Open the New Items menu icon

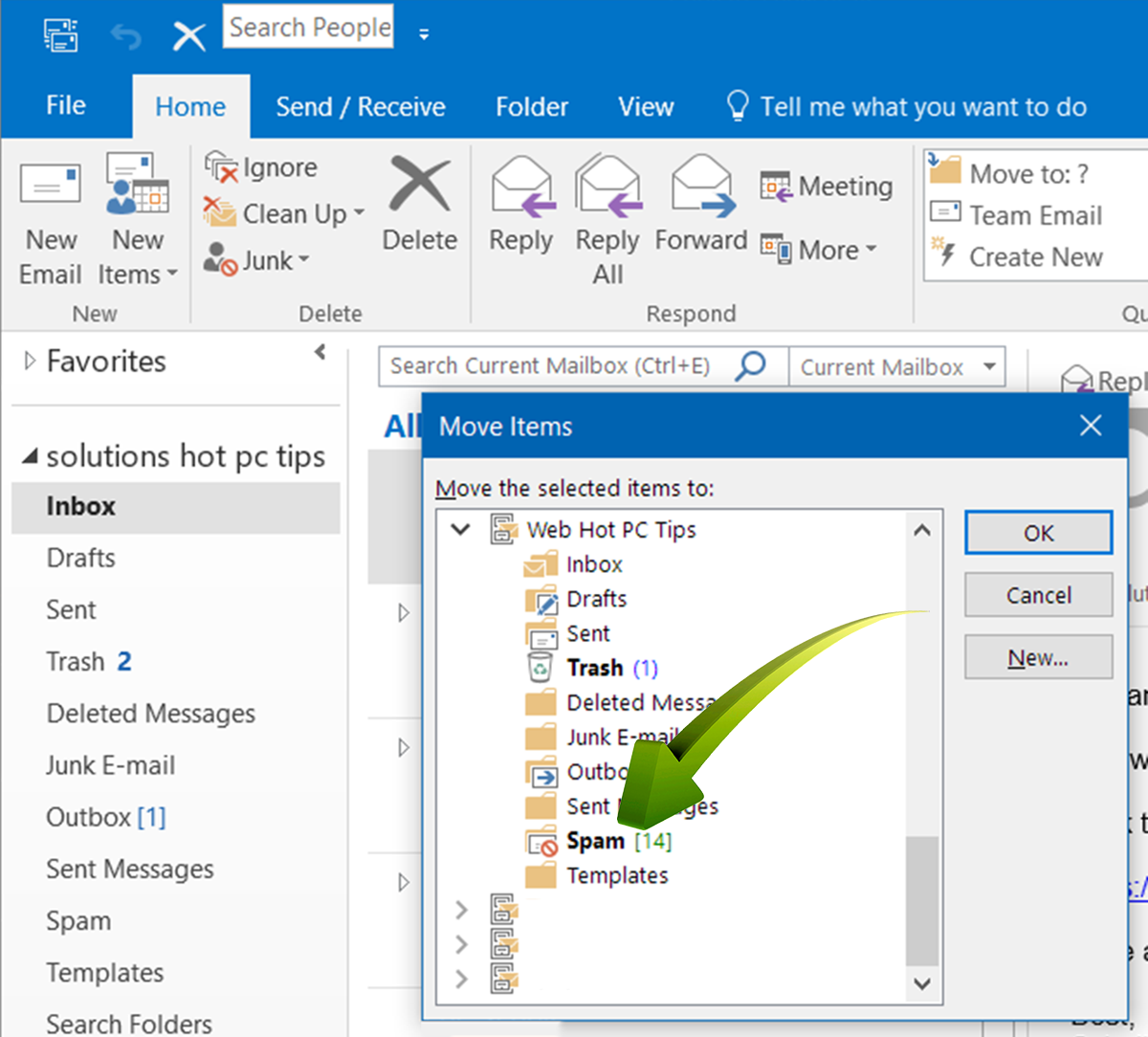(137, 183)
